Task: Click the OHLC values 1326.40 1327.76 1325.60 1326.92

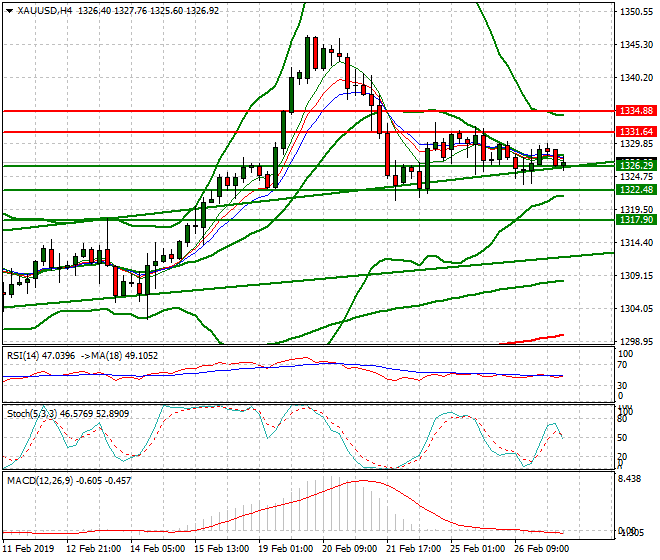Action: click(x=149, y=11)
